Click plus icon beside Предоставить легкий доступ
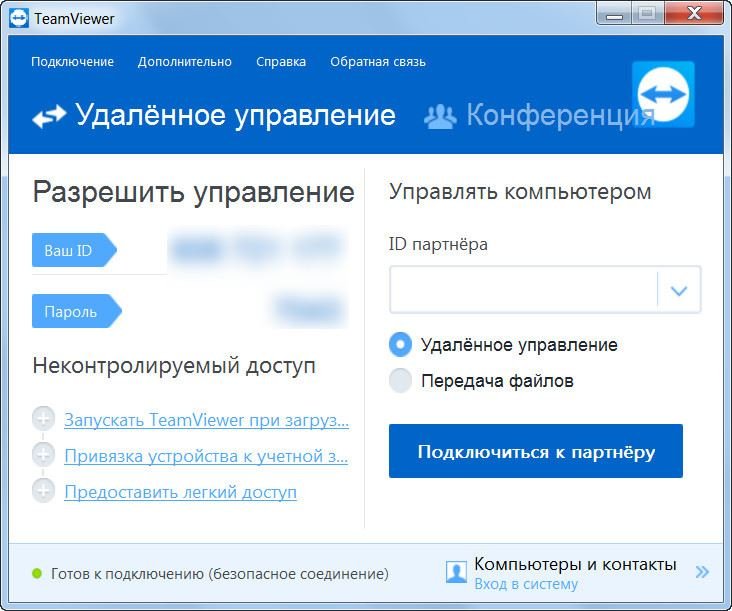The image size is (732, 611). 43,491
